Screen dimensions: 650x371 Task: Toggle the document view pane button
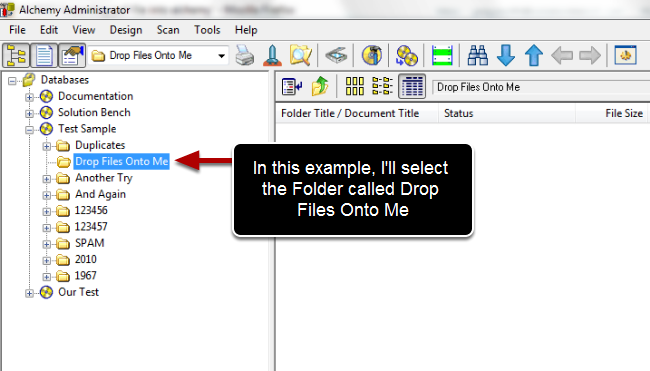[x=44, y=56]
